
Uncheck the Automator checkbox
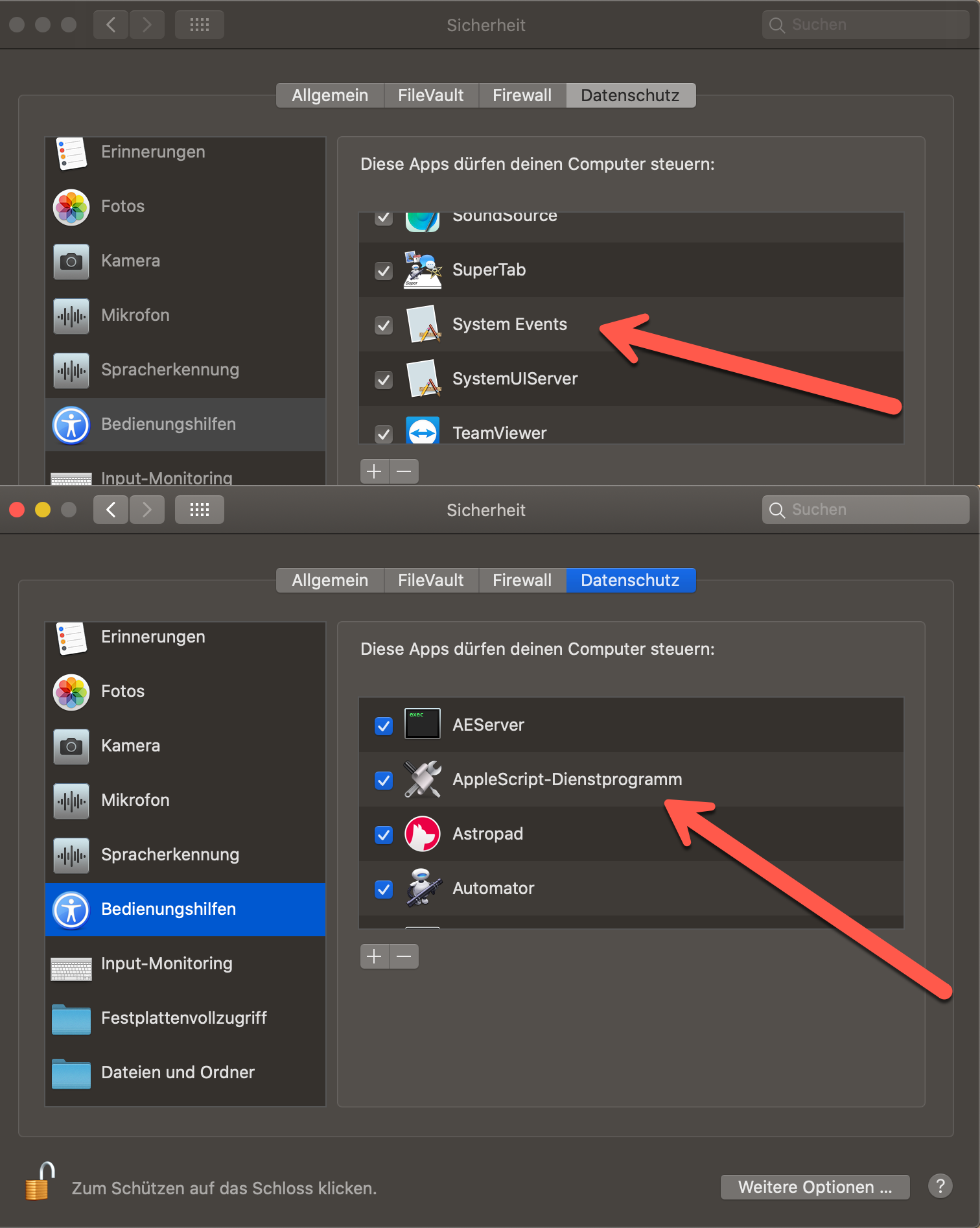coord(384,889)
